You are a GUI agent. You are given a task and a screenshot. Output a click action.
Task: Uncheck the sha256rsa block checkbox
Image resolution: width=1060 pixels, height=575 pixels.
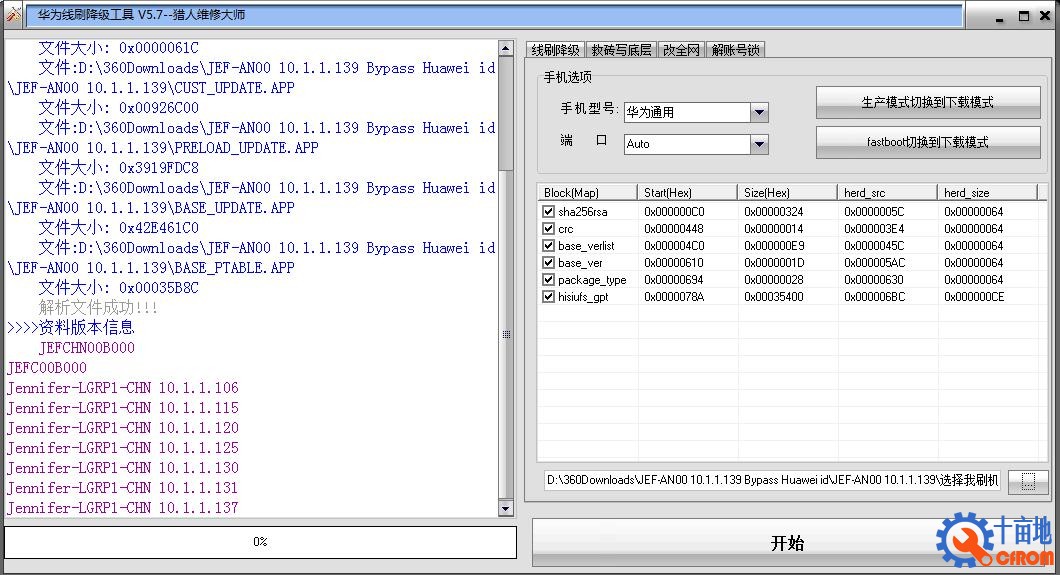(548, 212)
